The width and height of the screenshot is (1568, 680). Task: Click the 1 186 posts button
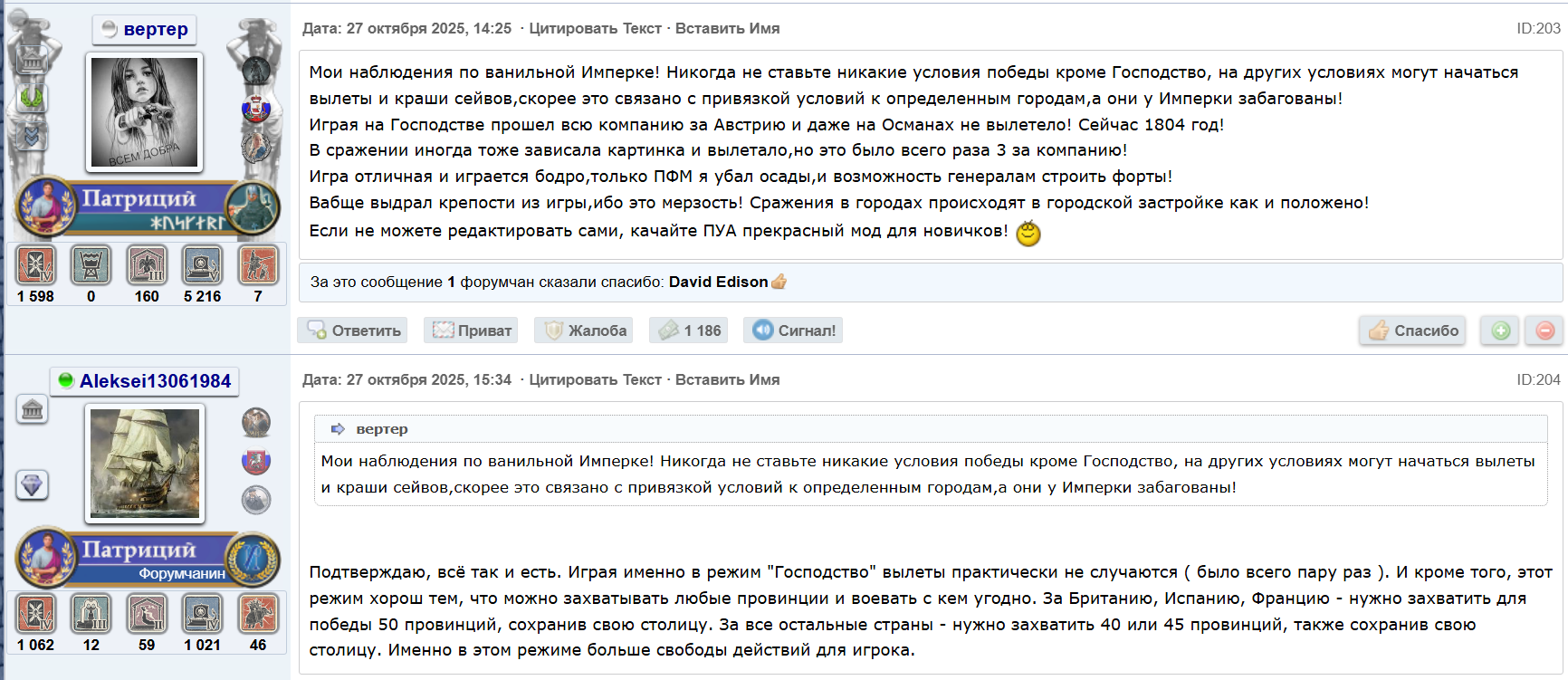coord(689,330)
